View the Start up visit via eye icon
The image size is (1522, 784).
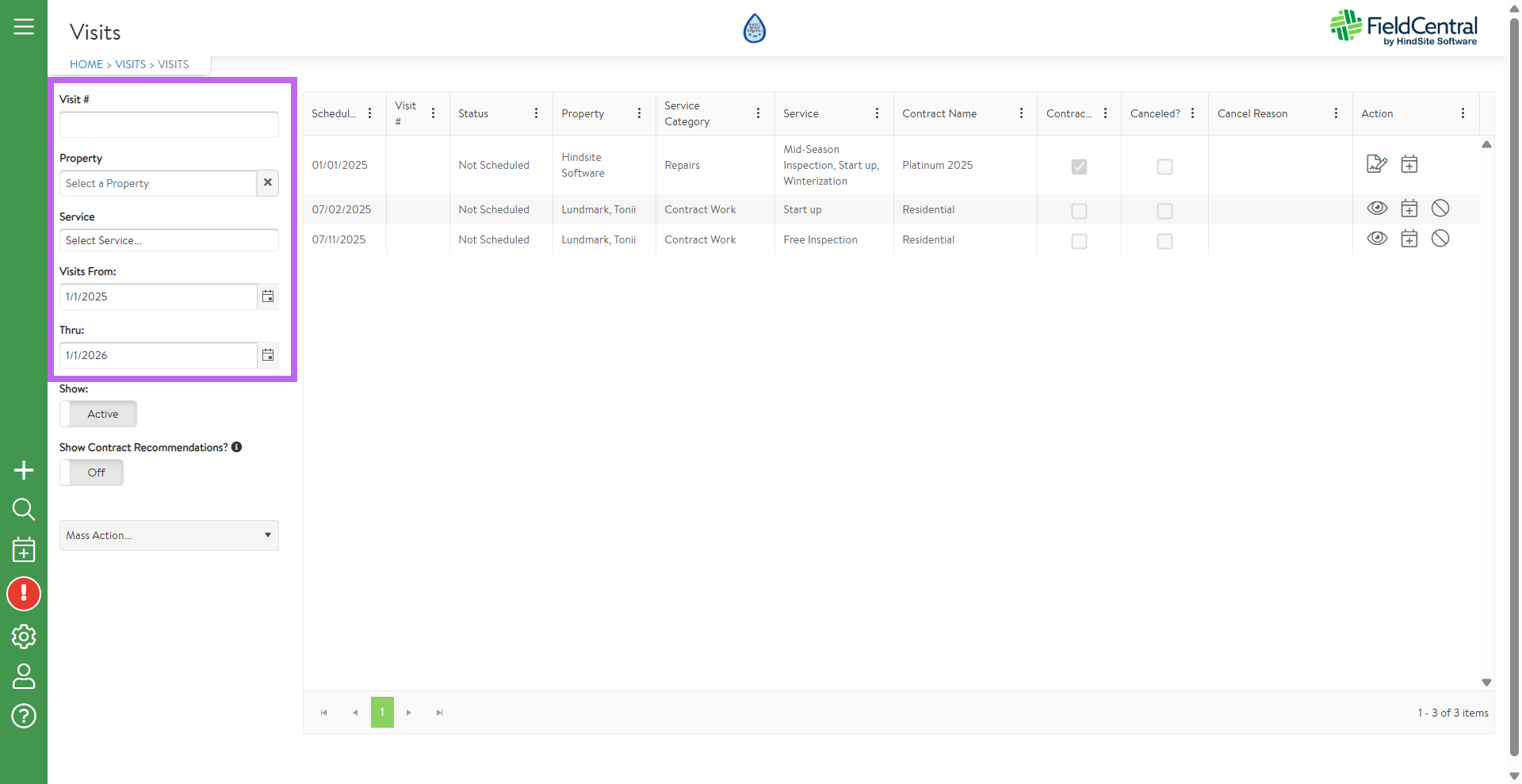tap(1377, 208)
